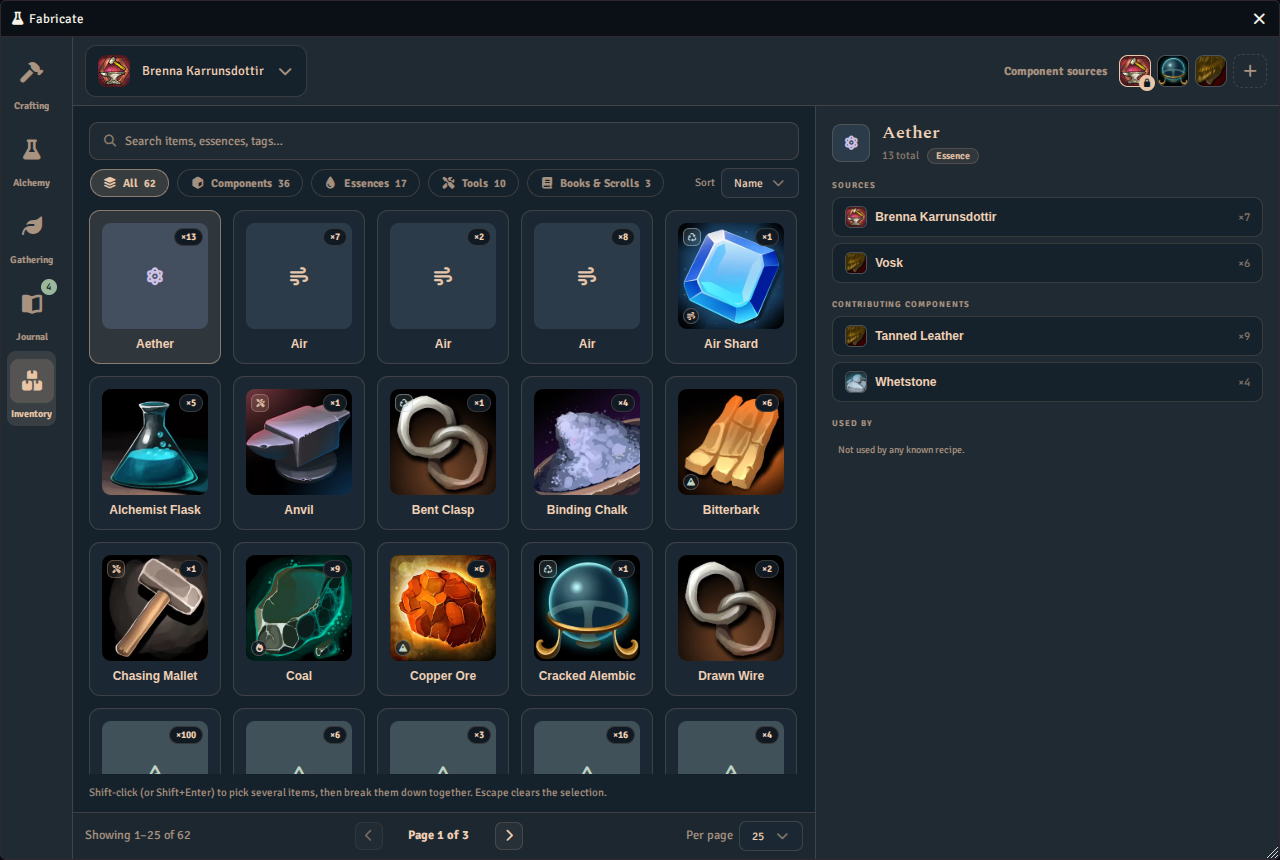Screen dimensions: 1280x860
Task: Select the Inventory sidebar section
Action: [31, 389]
